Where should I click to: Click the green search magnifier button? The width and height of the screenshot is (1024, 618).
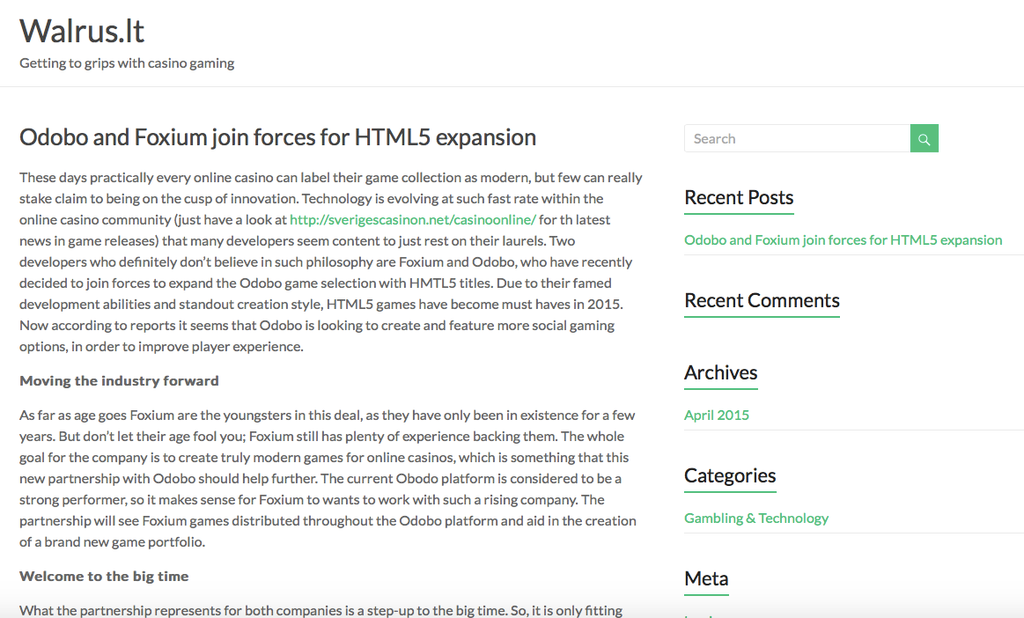coord(924,138)
